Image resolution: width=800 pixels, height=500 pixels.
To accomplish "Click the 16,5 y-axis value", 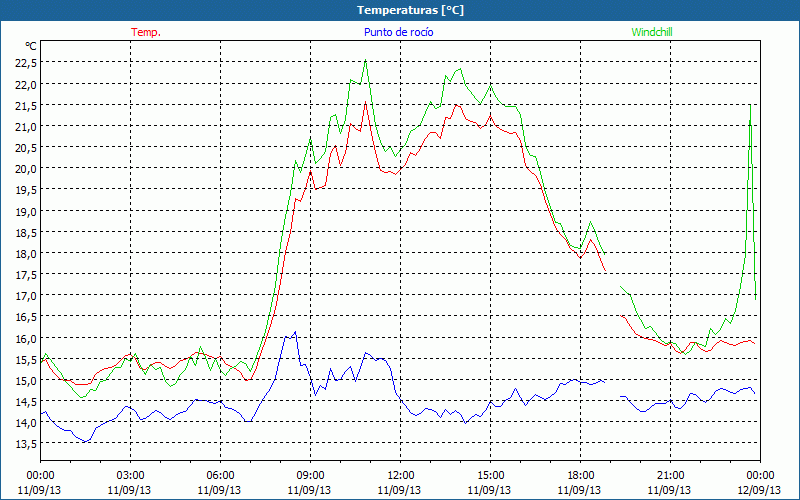I will coord(26,317).
